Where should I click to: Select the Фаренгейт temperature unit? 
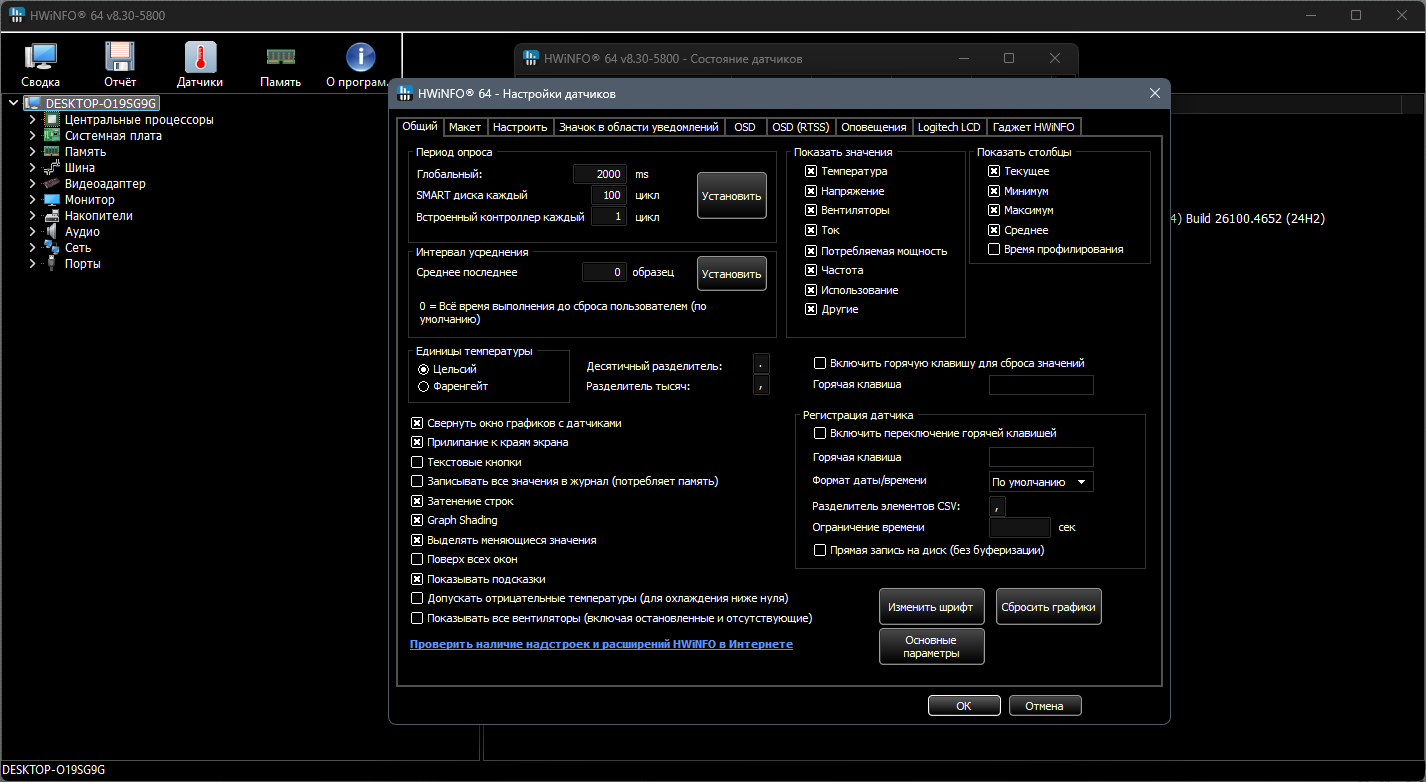click(424, 386)
